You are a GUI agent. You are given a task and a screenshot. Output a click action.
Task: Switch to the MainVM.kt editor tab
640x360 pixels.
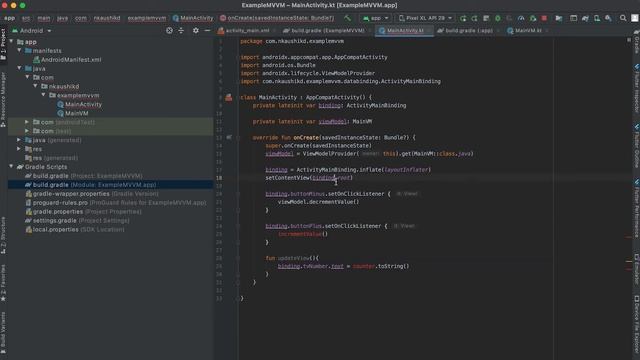(527, 31)
